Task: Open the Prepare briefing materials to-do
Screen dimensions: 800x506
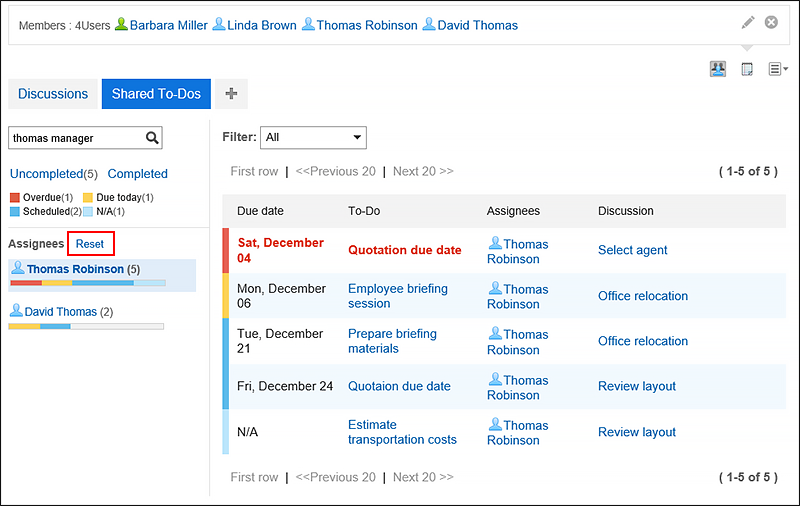Action: pyautogui.click(x=392, y=341)
